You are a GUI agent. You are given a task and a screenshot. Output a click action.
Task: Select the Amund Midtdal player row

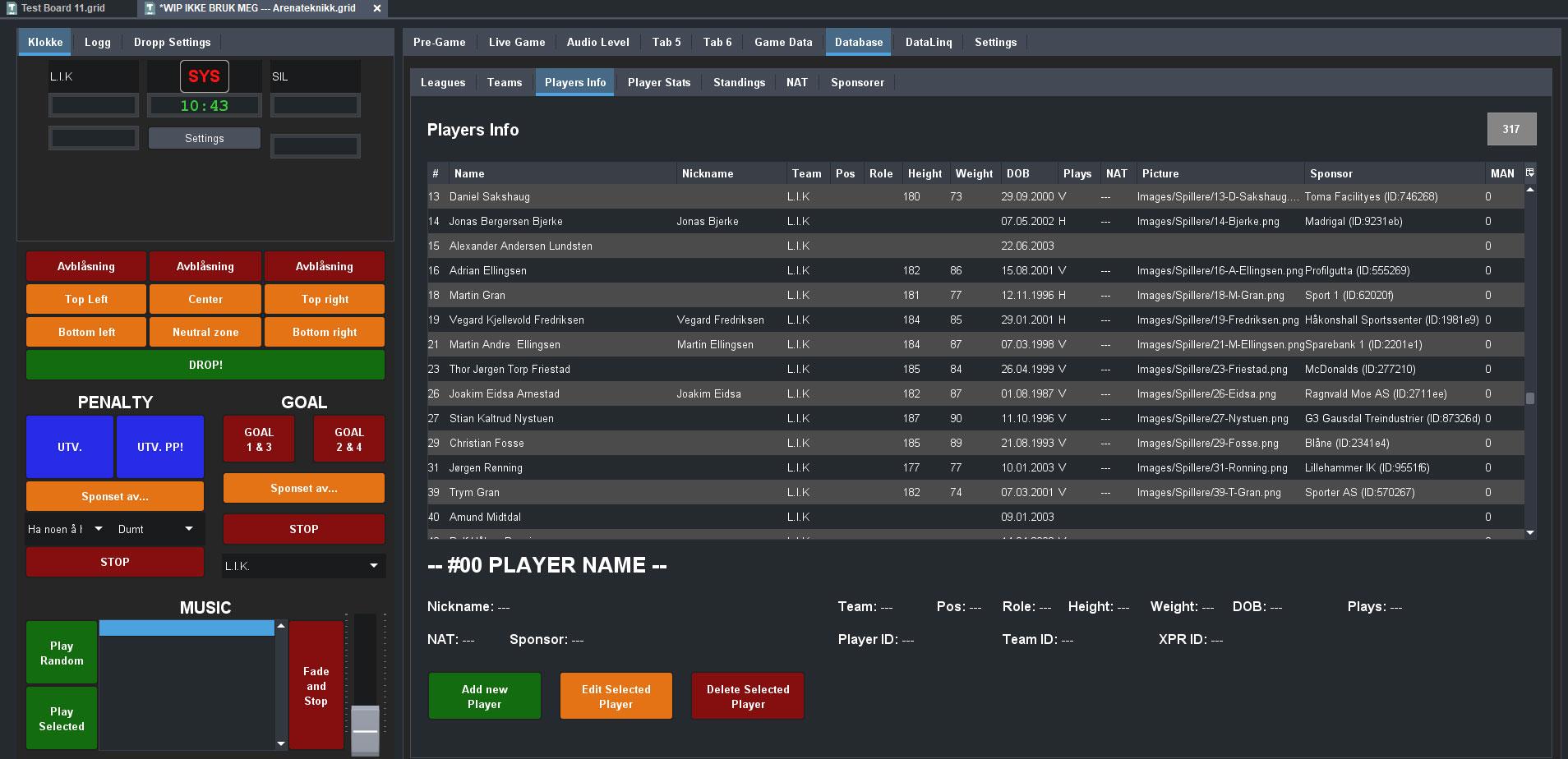coord(975,517)
